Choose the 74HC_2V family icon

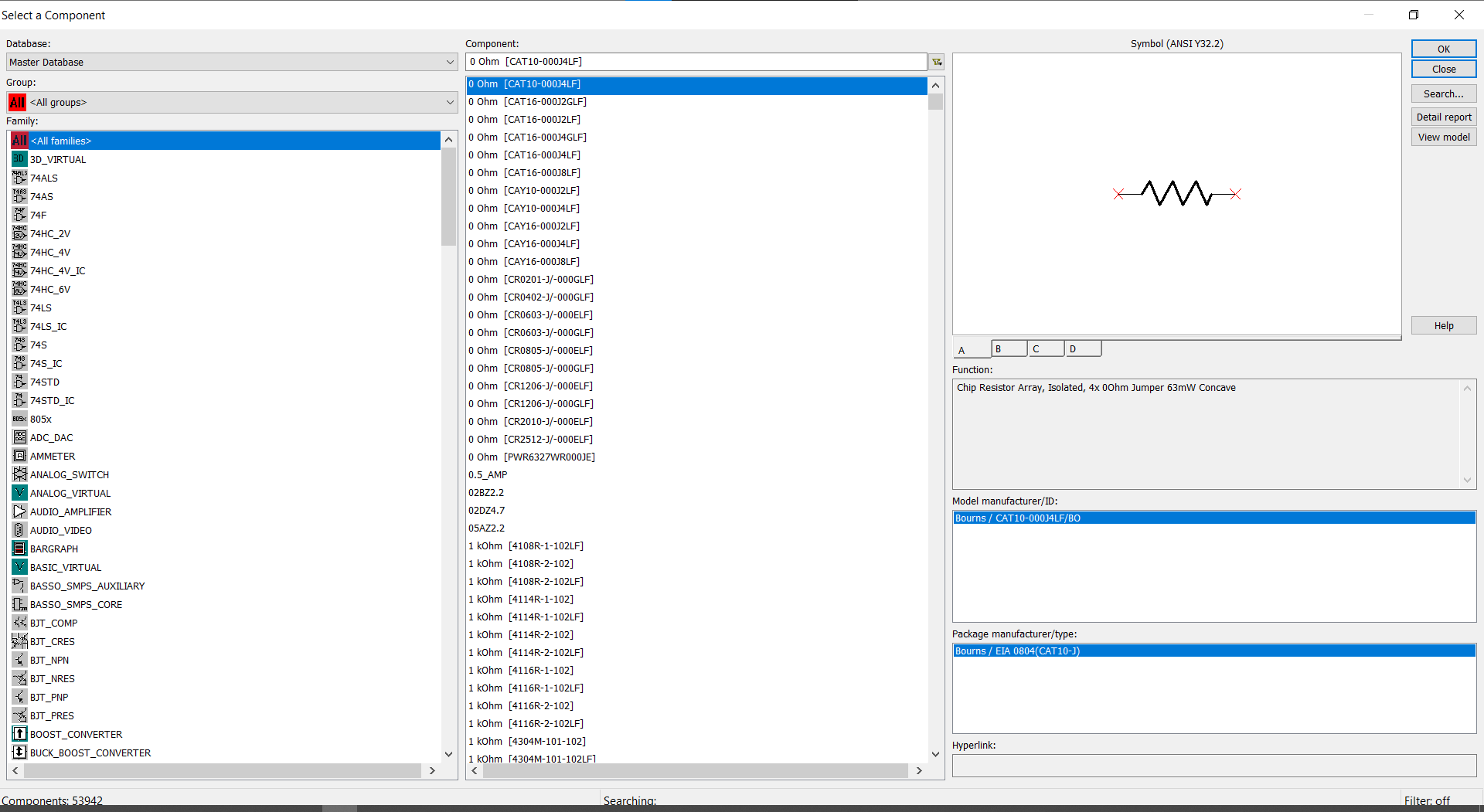[x=19, y=233]
